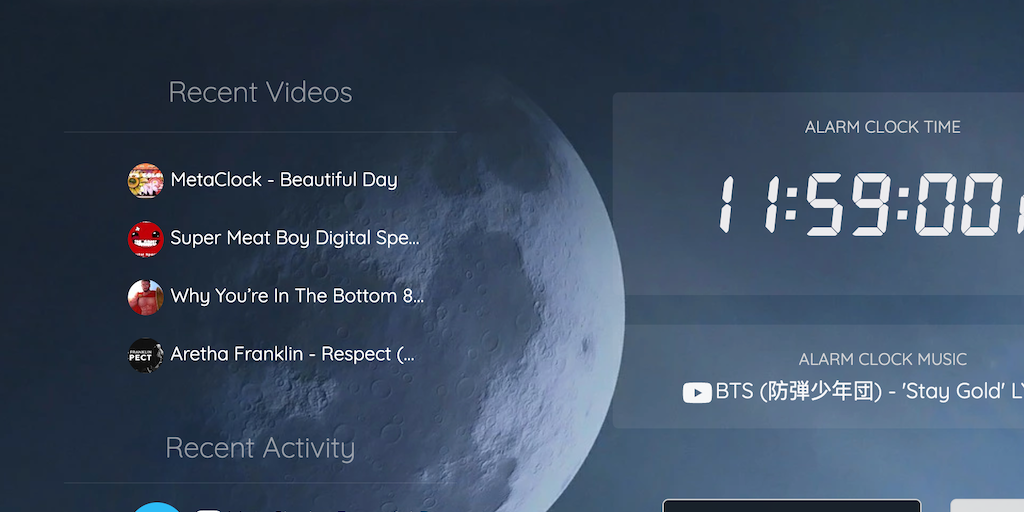1024x512 pixels.
Task: Open the MetaClock Beautiful Day thumbnail
Action: click(145, 180)
